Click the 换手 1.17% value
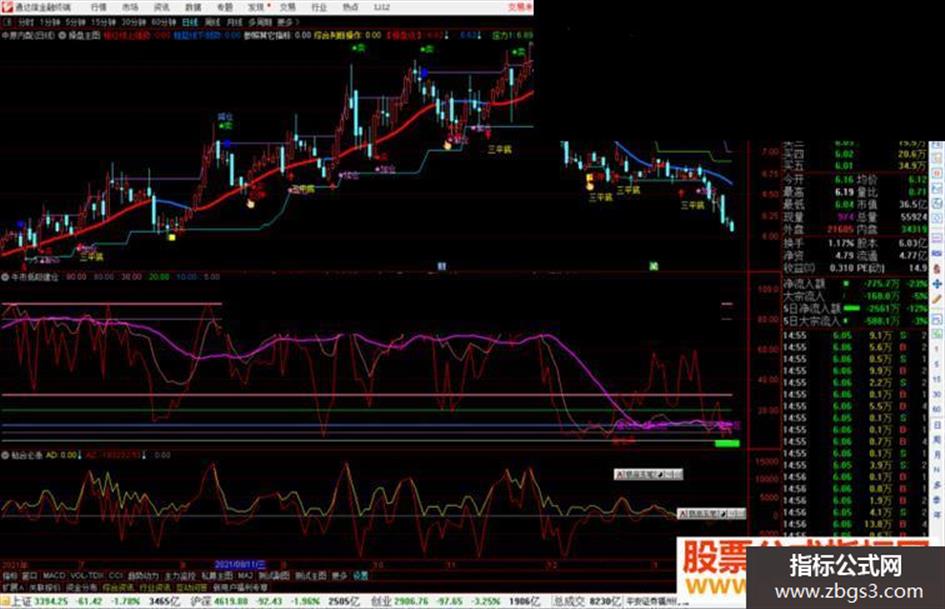945x609 pixels. click(841, 243)
